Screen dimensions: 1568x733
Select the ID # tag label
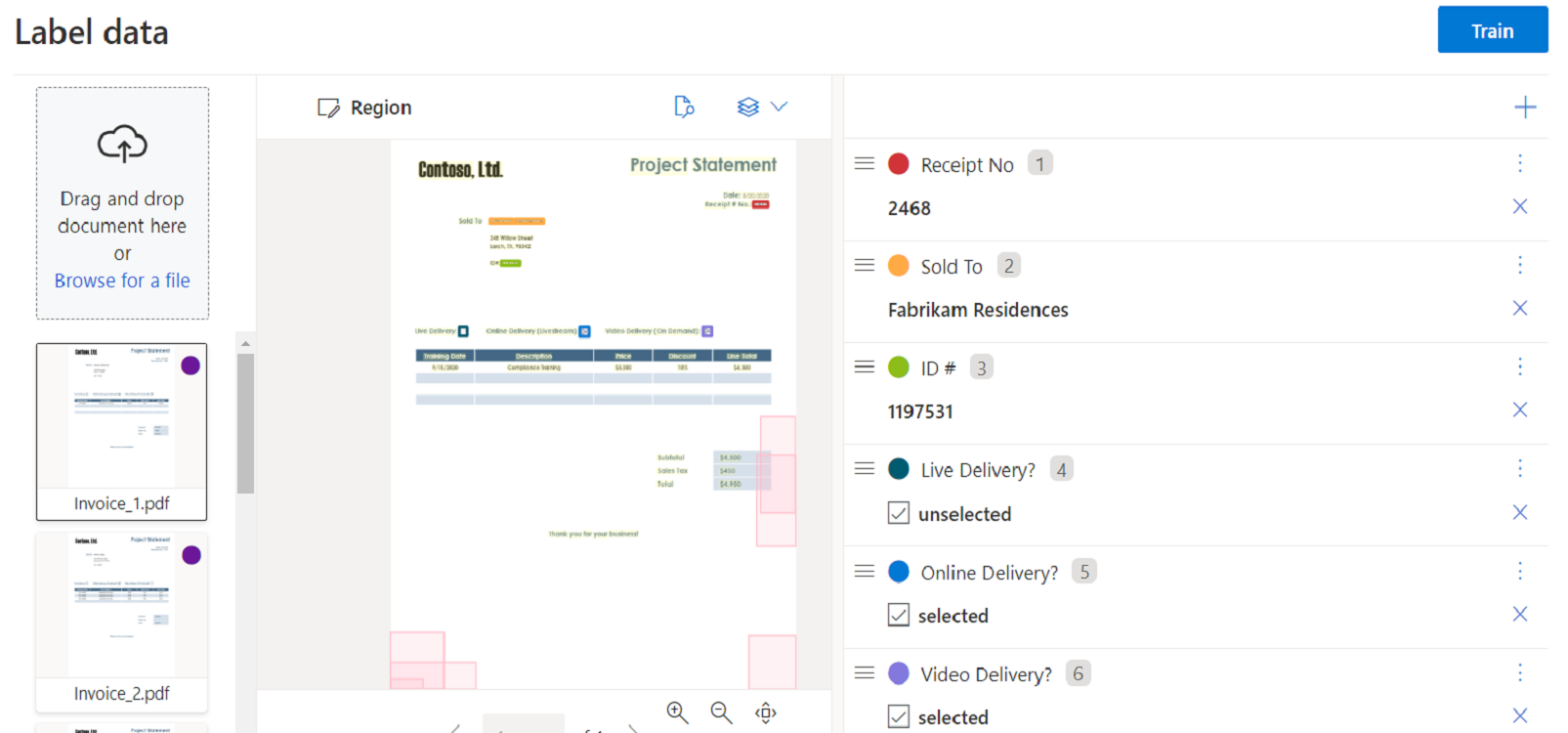[x=938, y=368]
